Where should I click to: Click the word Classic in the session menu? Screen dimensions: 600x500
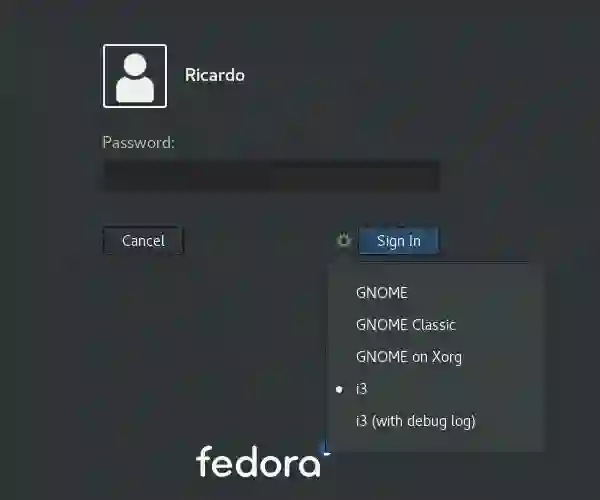(x=434, y=325)
